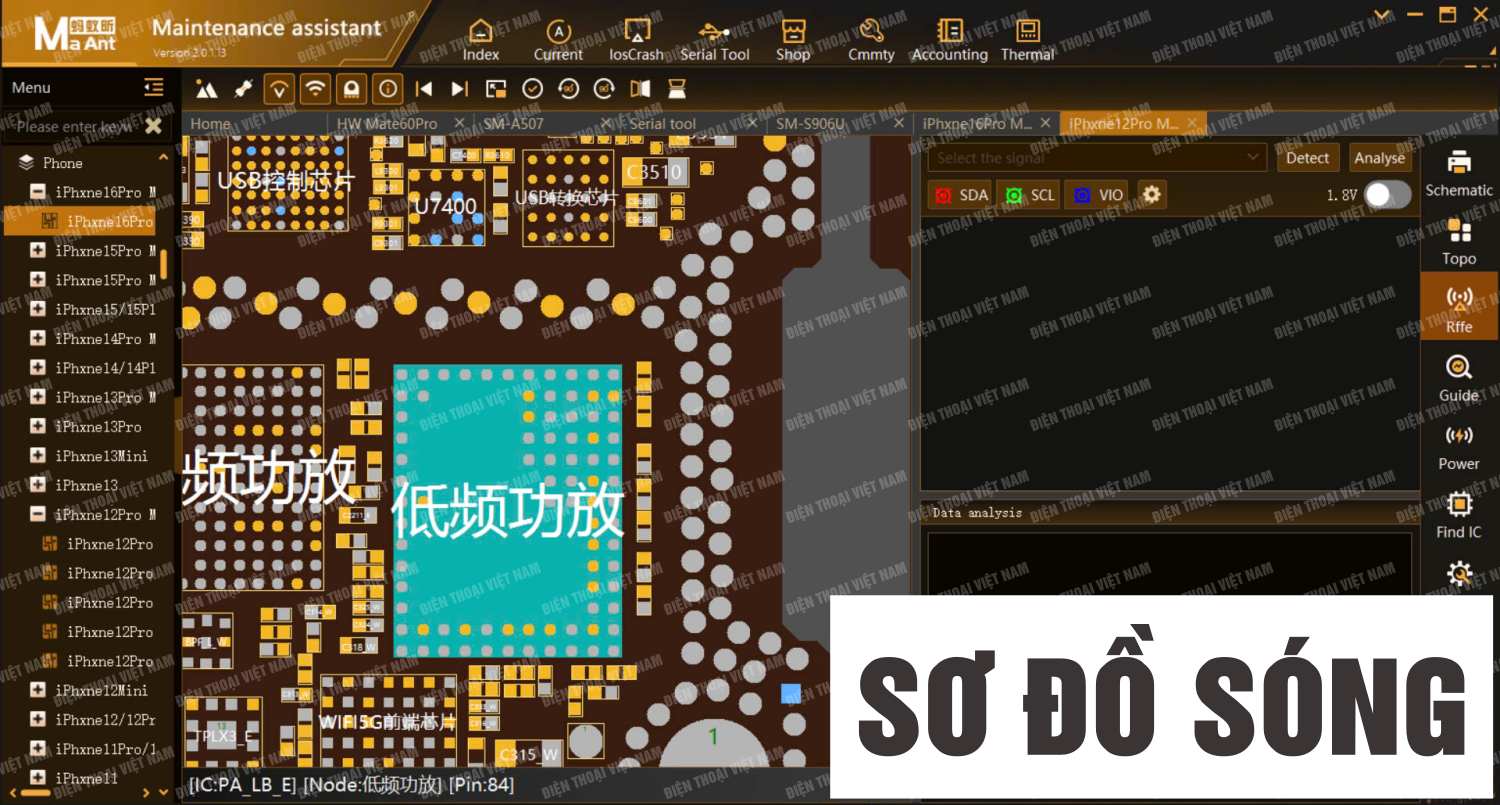The image size is (1500, 805).
Task: Switch to the iPhxne16Pro M tab
Action: point(977,124)
